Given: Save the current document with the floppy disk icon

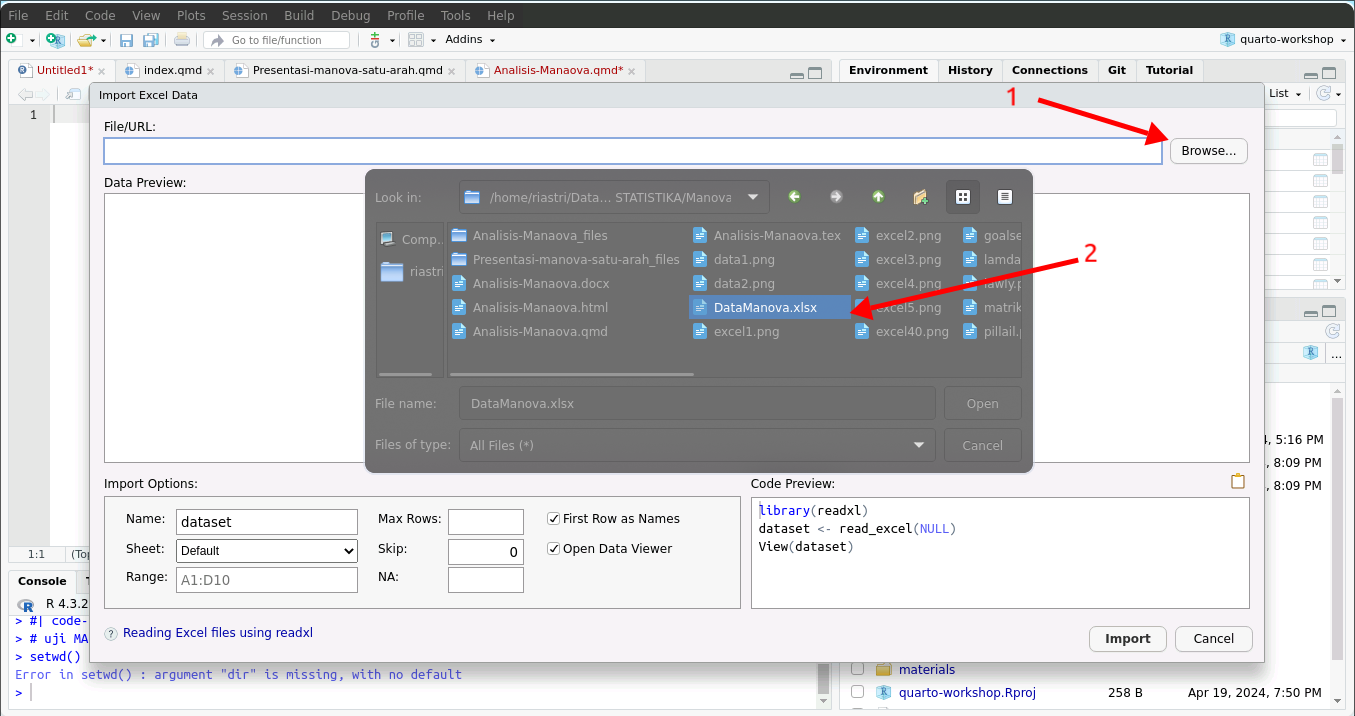Looking at the screenshot, I should coord(126,40).
